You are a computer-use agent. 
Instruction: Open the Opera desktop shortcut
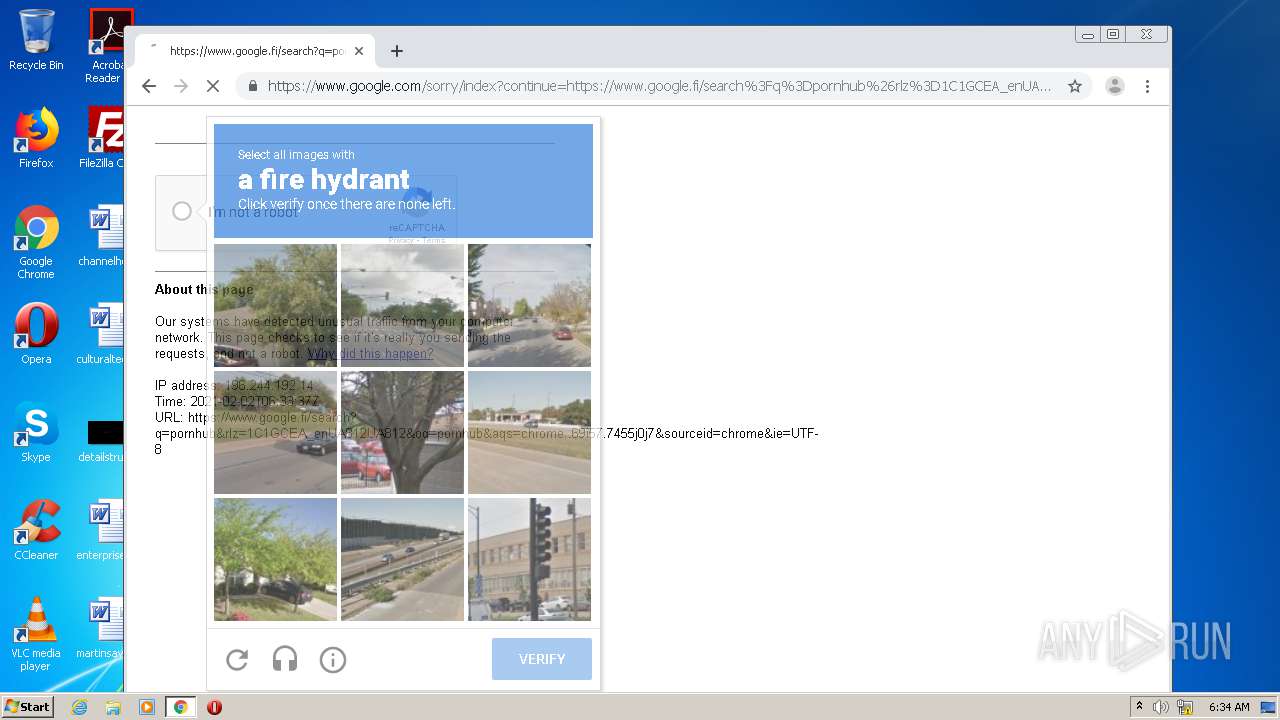(36, 334)
